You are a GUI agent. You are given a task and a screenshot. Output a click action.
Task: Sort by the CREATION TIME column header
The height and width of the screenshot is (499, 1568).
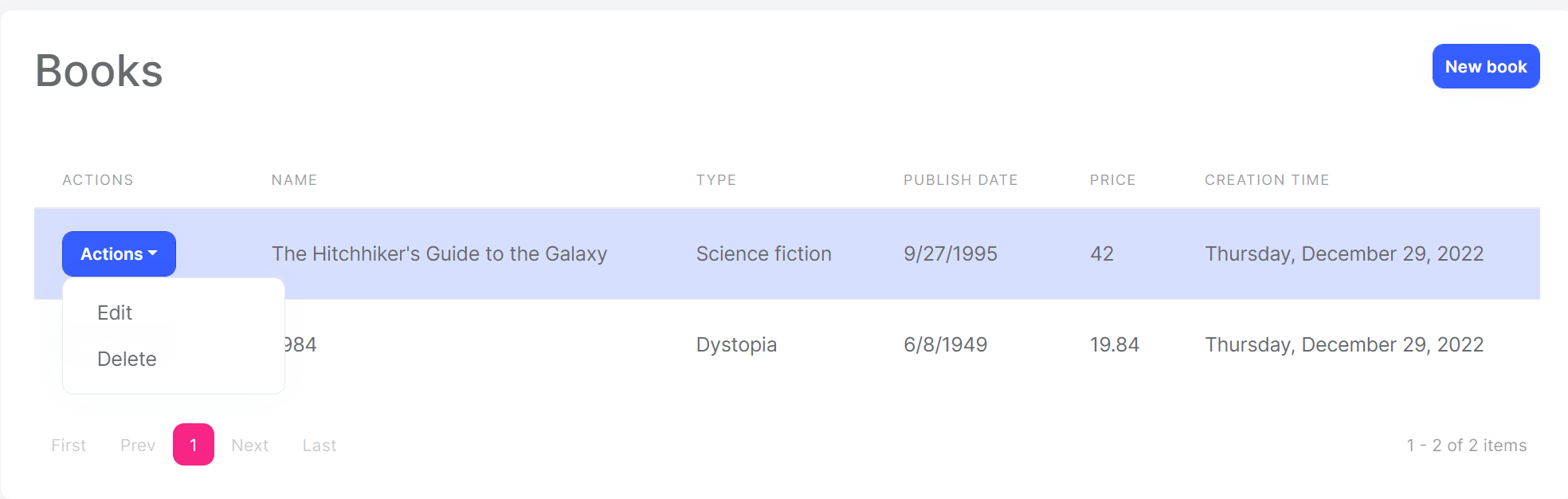(x=1267, y=179)
